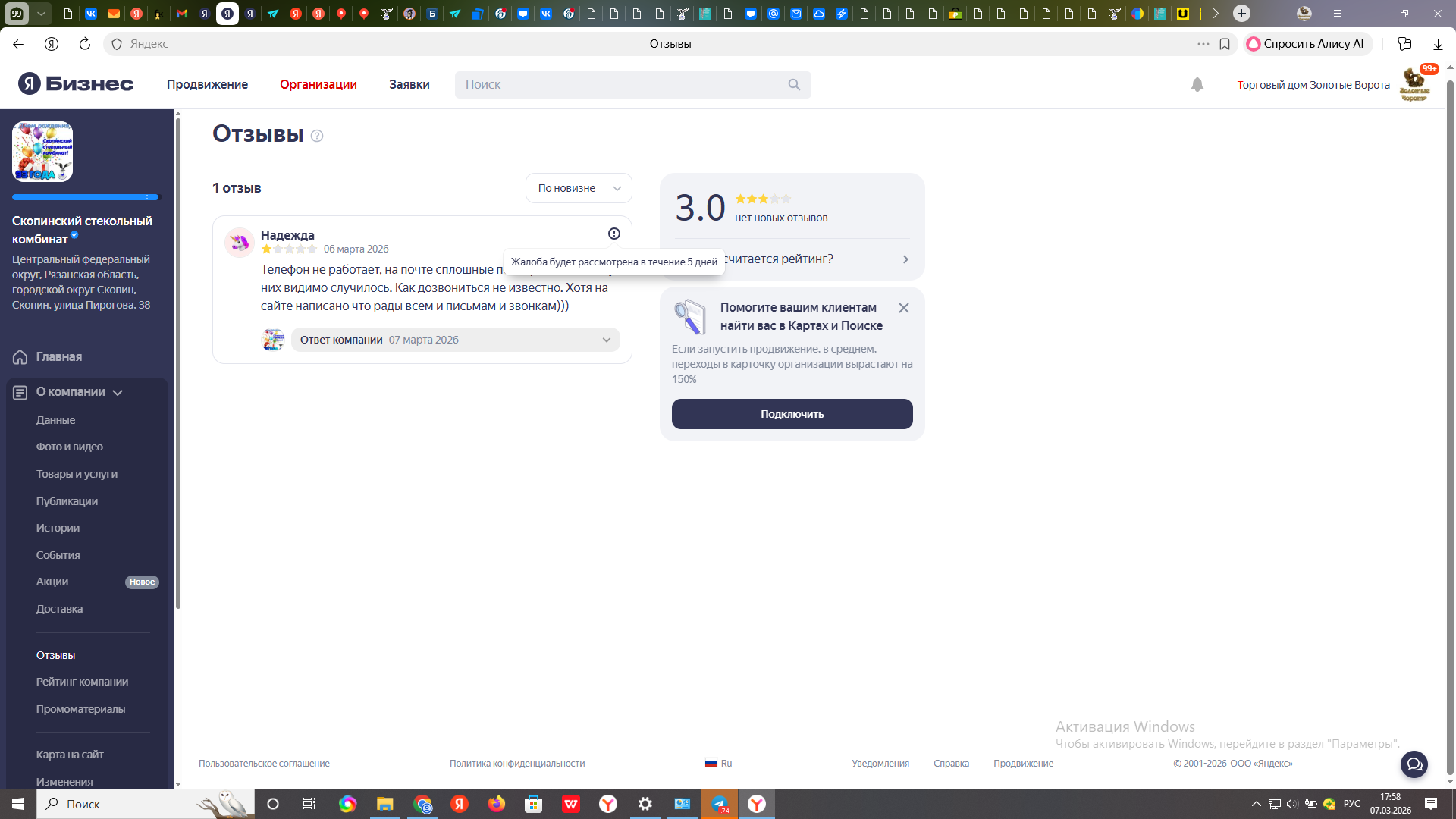Open how rating is calculated chevron

pos(905,259)
